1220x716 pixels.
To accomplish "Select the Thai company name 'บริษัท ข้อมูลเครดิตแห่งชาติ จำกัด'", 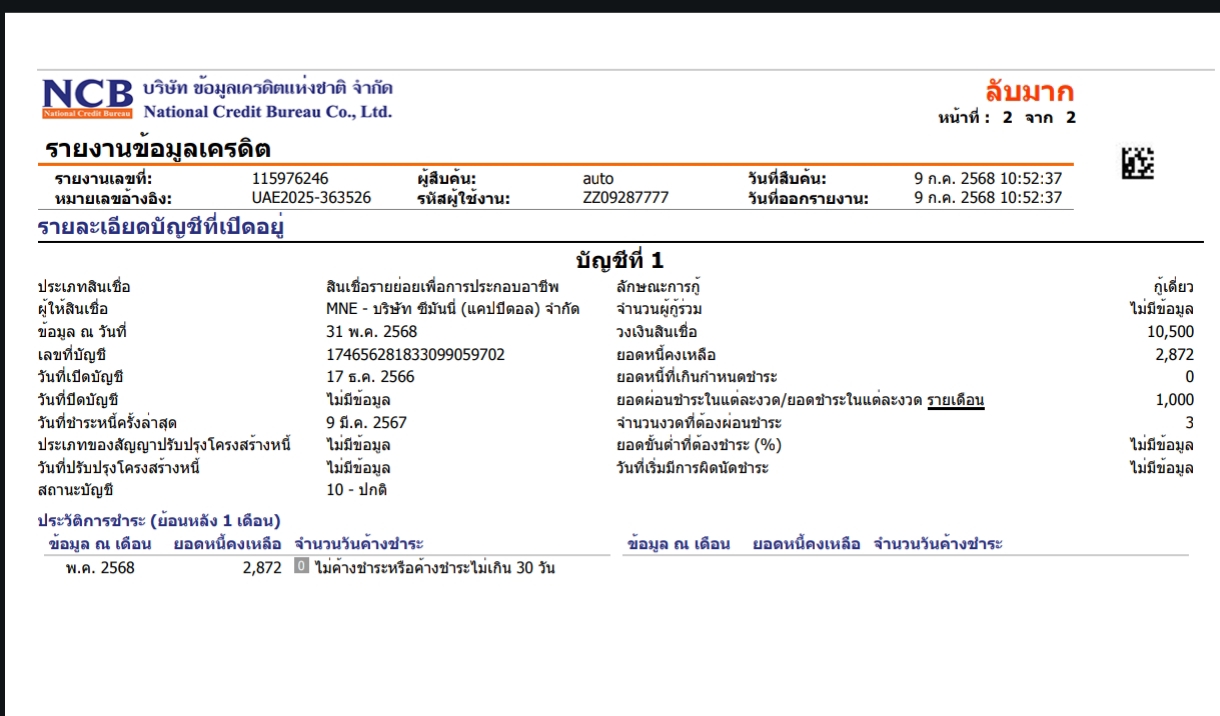I will (x=268, y=87).
